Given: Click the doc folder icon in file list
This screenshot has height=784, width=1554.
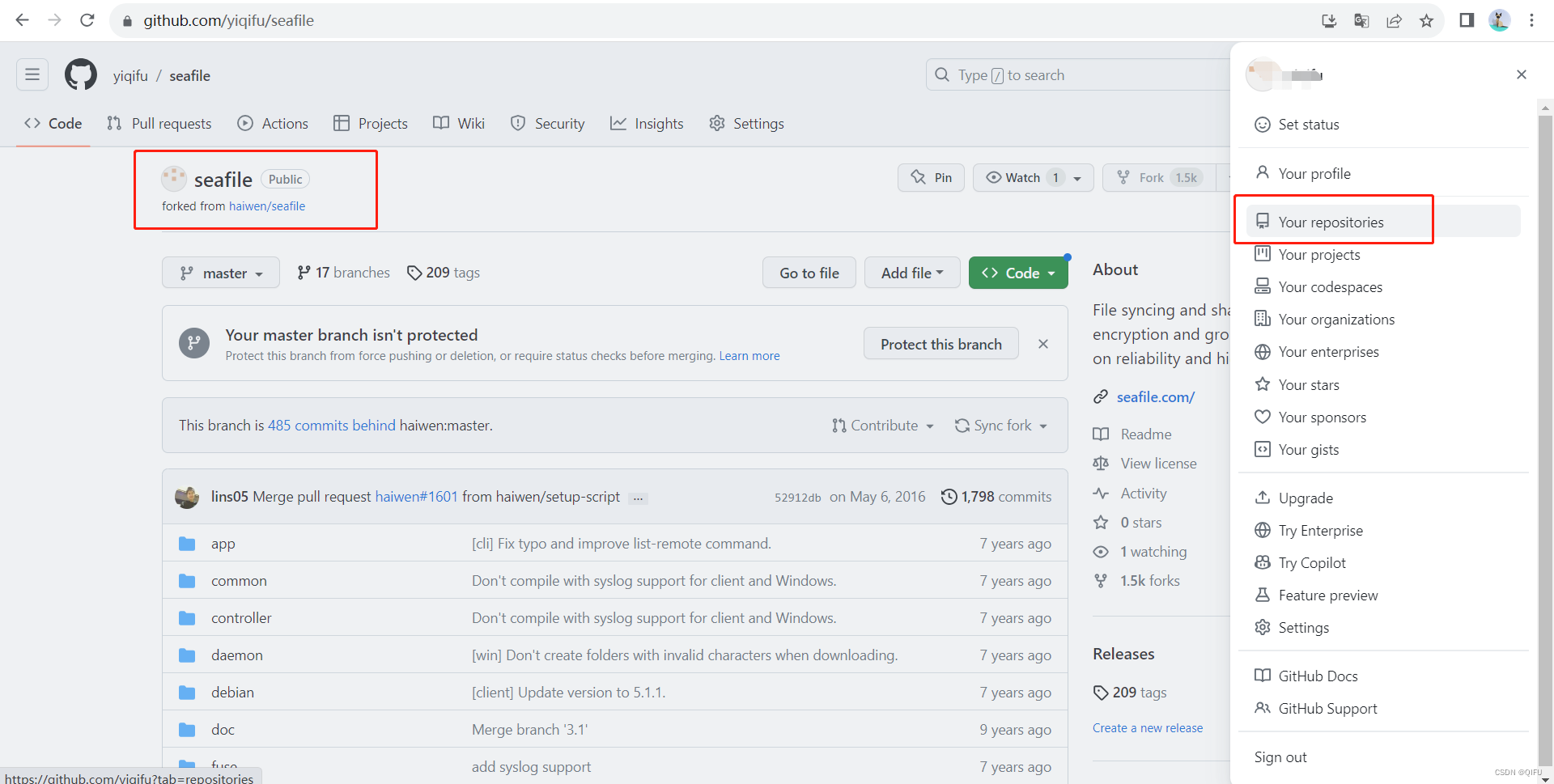Looking at the screenshot, I should pyautogui.click(x=187, y=729).
